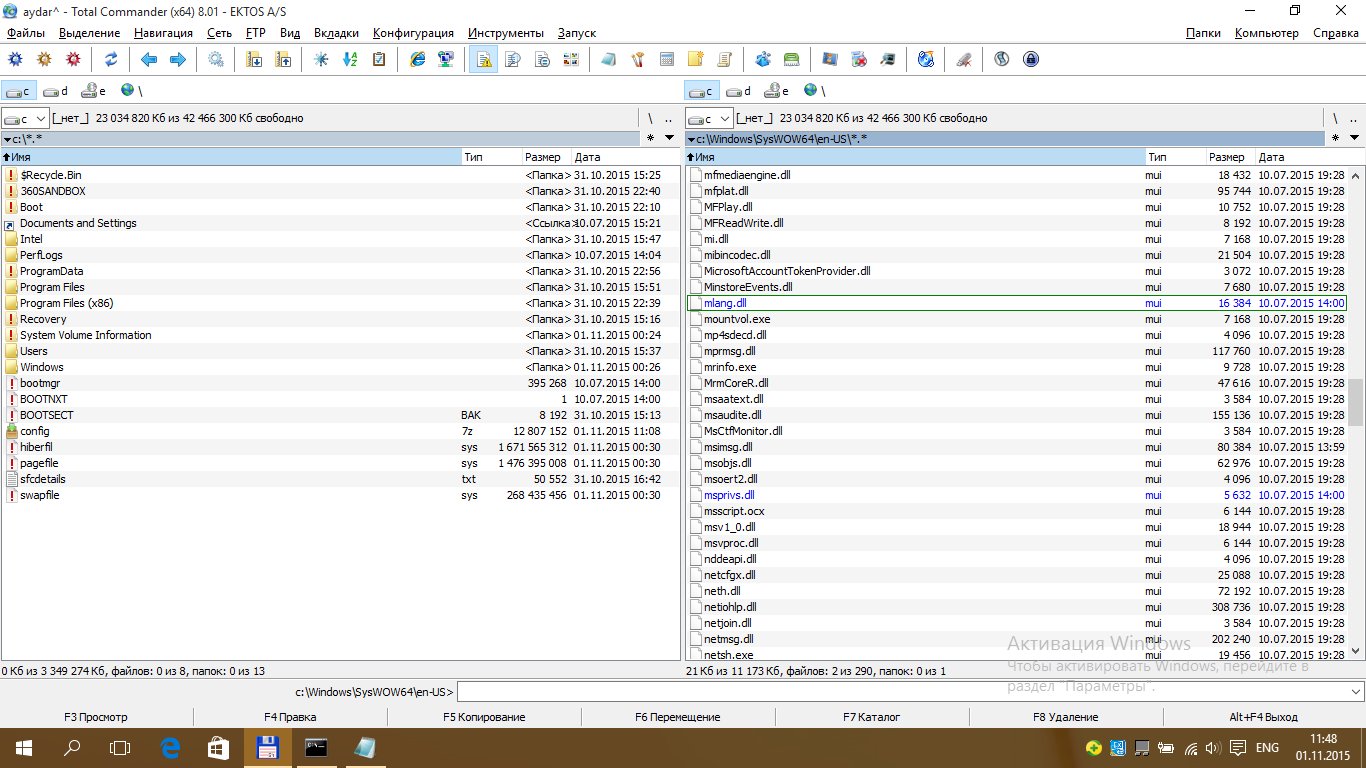Select the Program Files (x86) folder

coord(340,303)
